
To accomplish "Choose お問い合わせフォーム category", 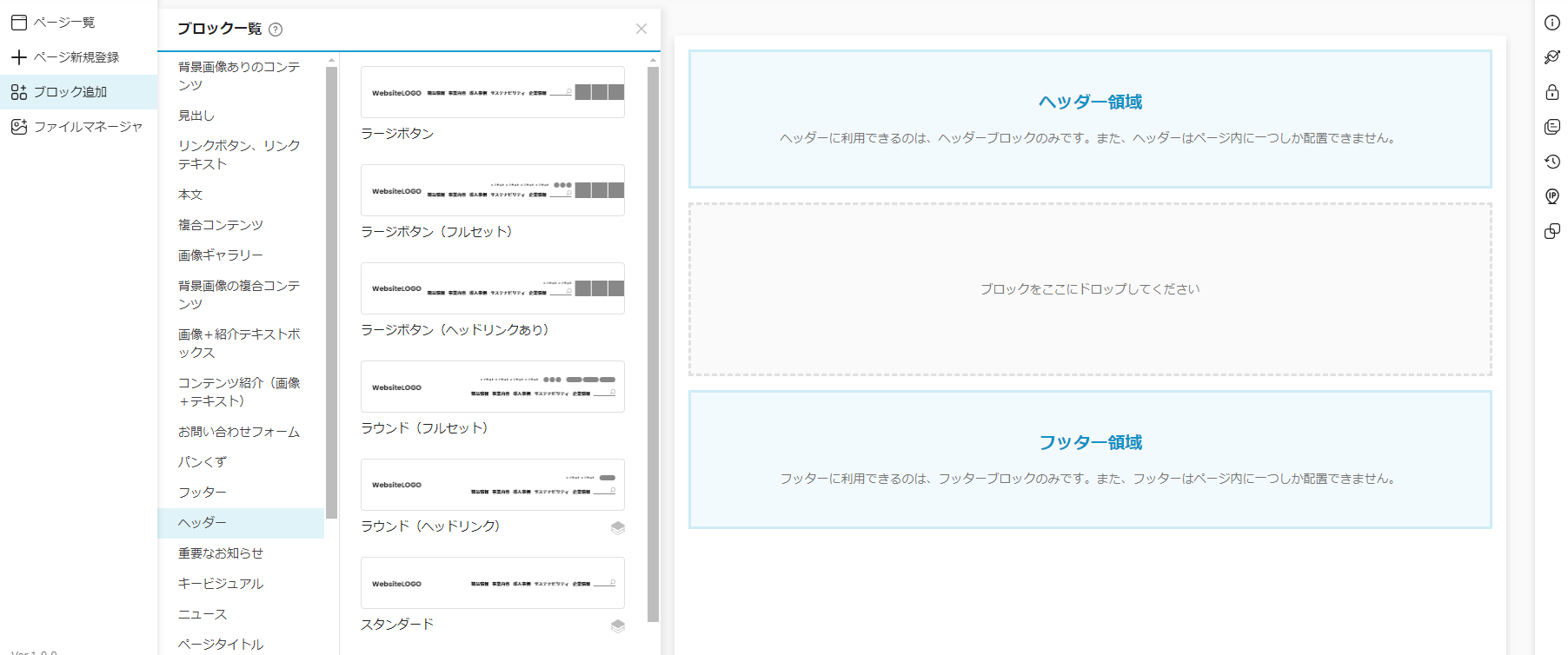I will (241, 432).
